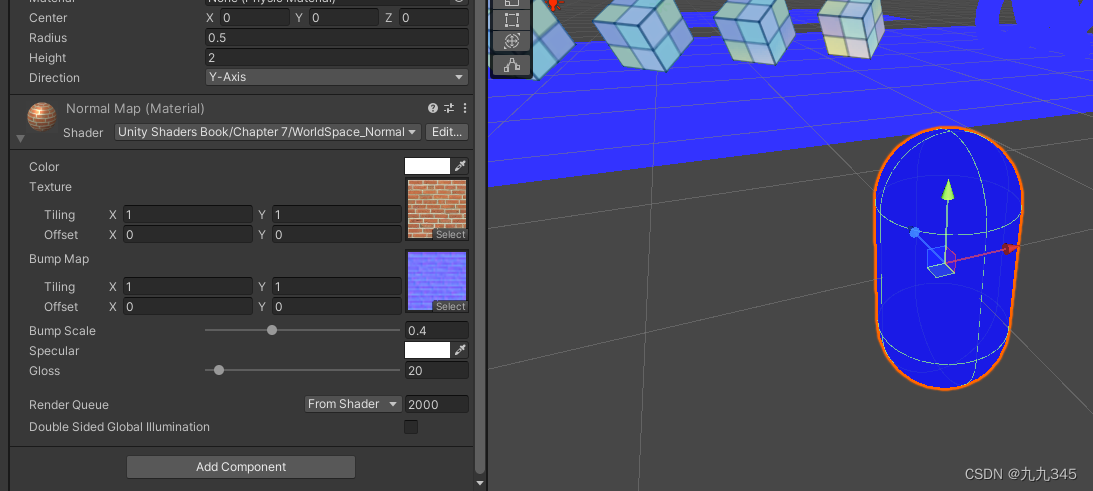Collapse the Normal Map material foldout arrow
1093x491 pixels.
[20, 139]
